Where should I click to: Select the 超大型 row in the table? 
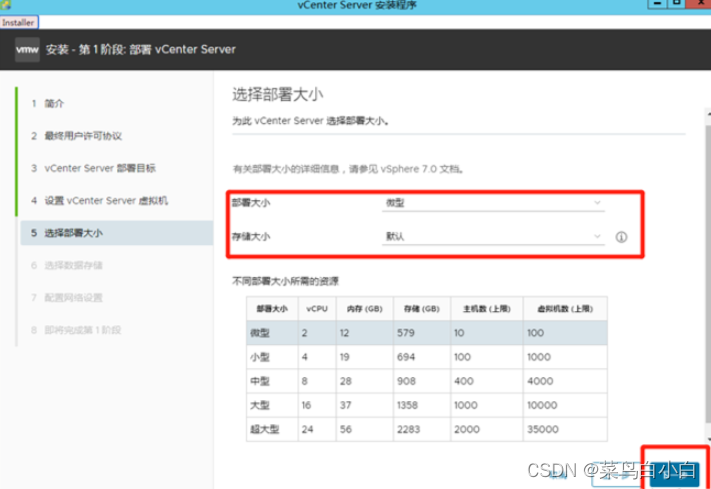point(427,429)
